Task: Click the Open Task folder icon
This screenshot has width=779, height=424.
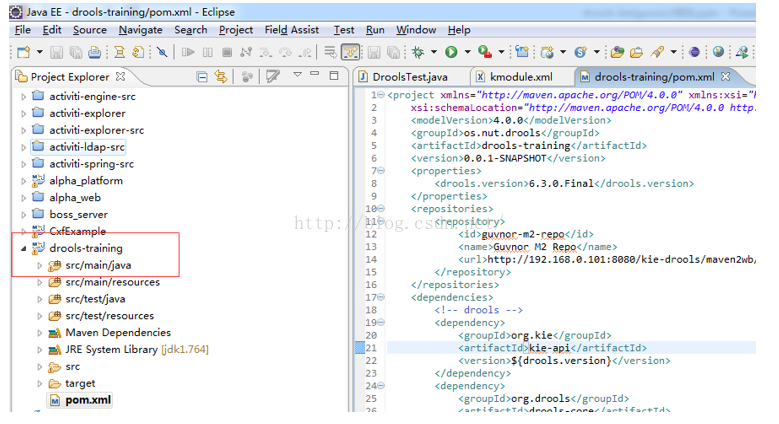Action: pos(636,52)
